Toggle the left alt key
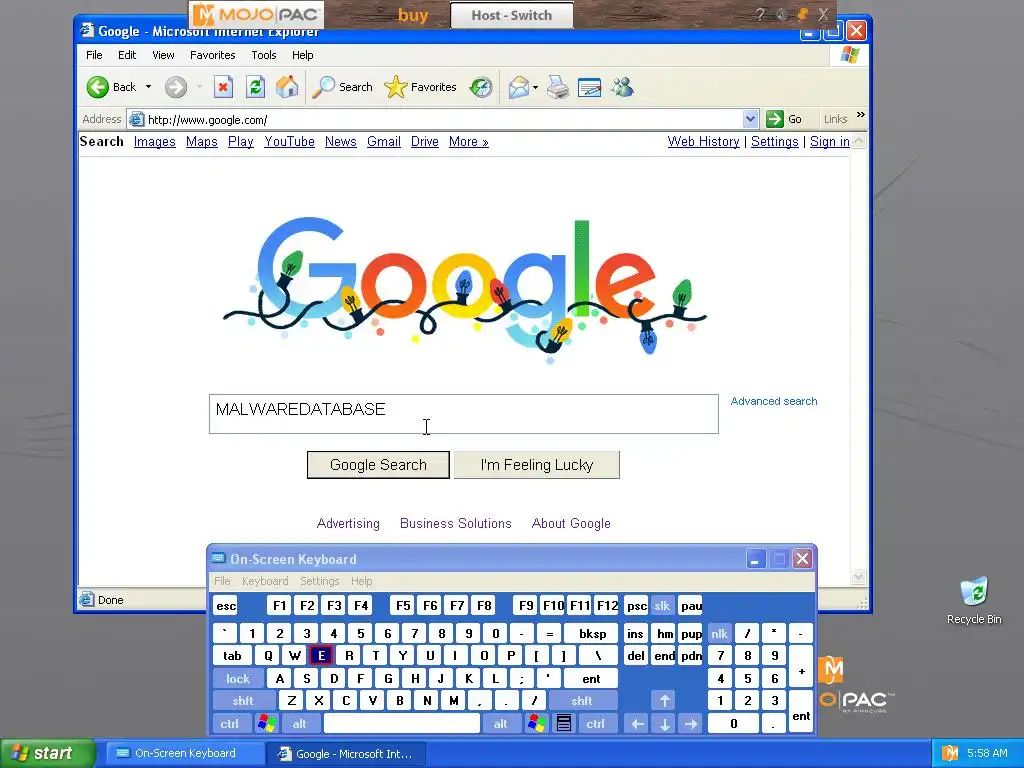This screenshot has height=768, width=1024. [300, 724]
